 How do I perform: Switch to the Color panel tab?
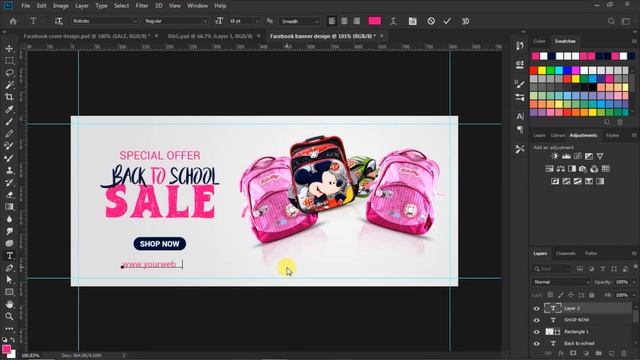point(539,41)
